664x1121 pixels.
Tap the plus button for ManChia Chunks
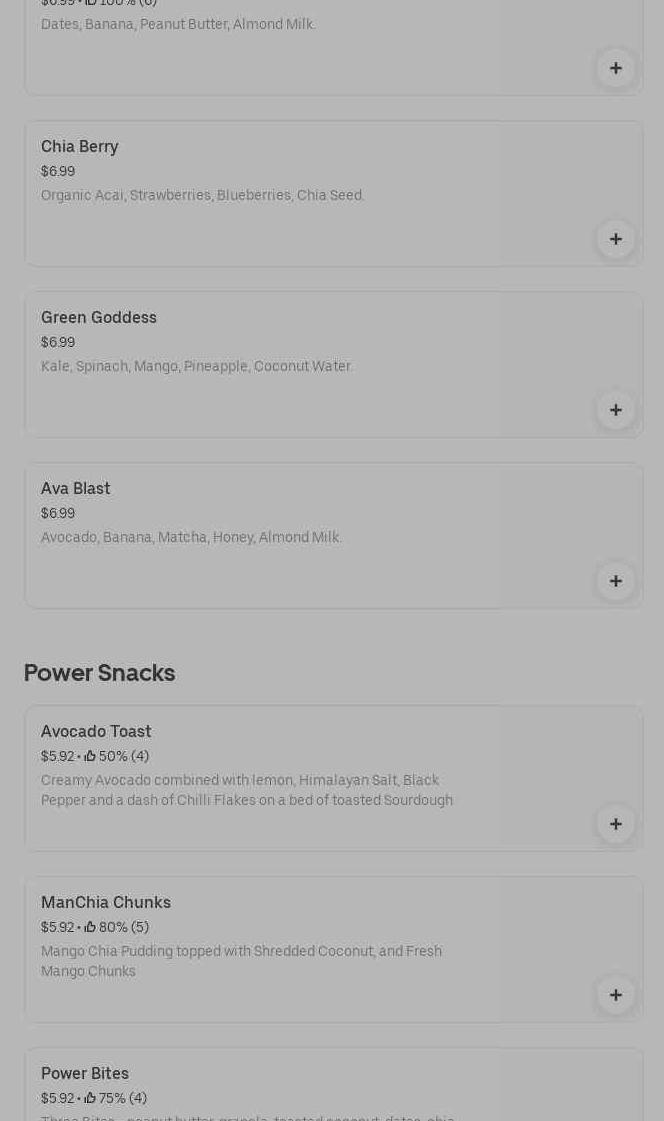pyautogui.click(x=615, y=995)
